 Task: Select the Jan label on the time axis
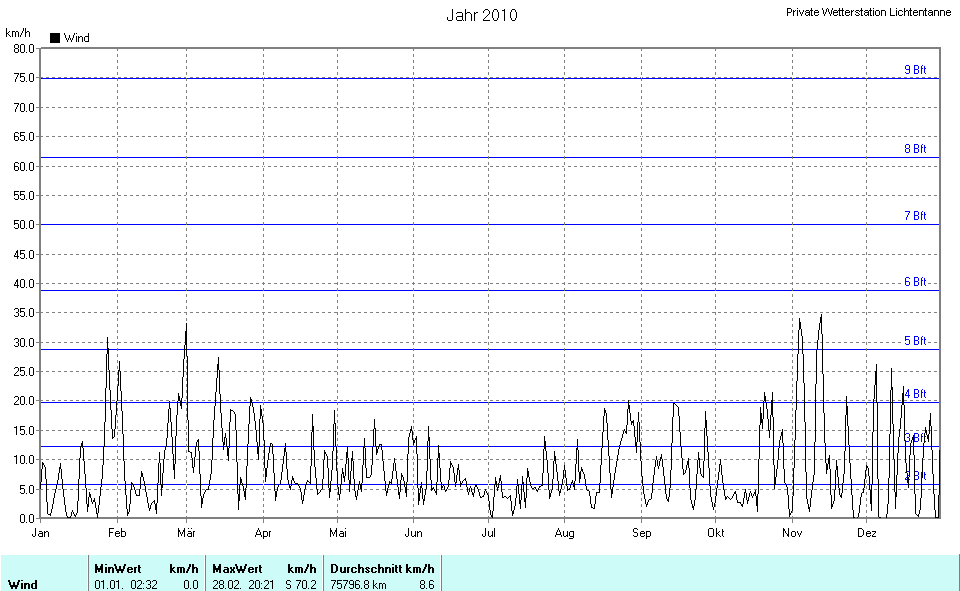(x=41, y=533)
